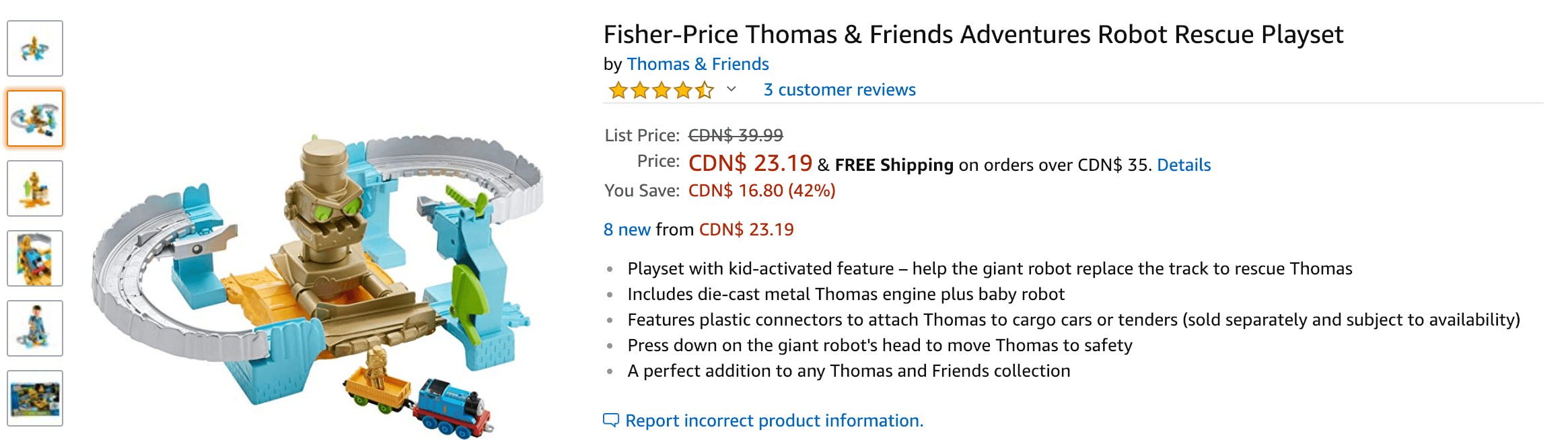Select the sixth thumbnail showing product box
Screen dimensions: 1568x440
tap(35, 398)
